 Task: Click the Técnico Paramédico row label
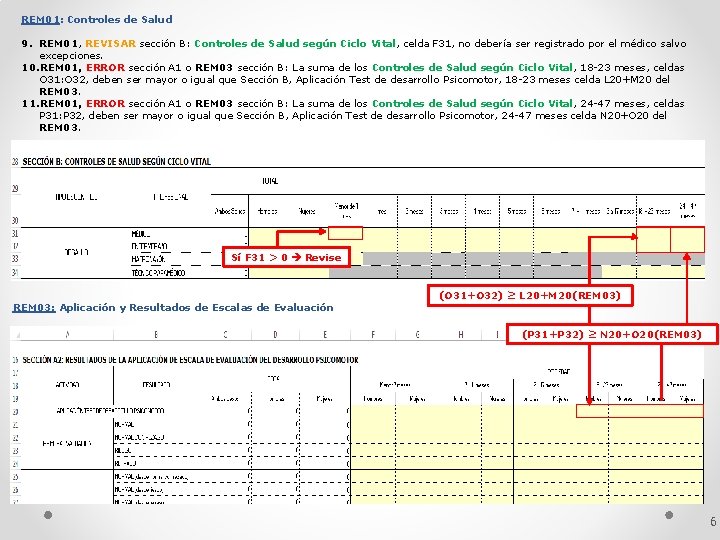point(158,273)
